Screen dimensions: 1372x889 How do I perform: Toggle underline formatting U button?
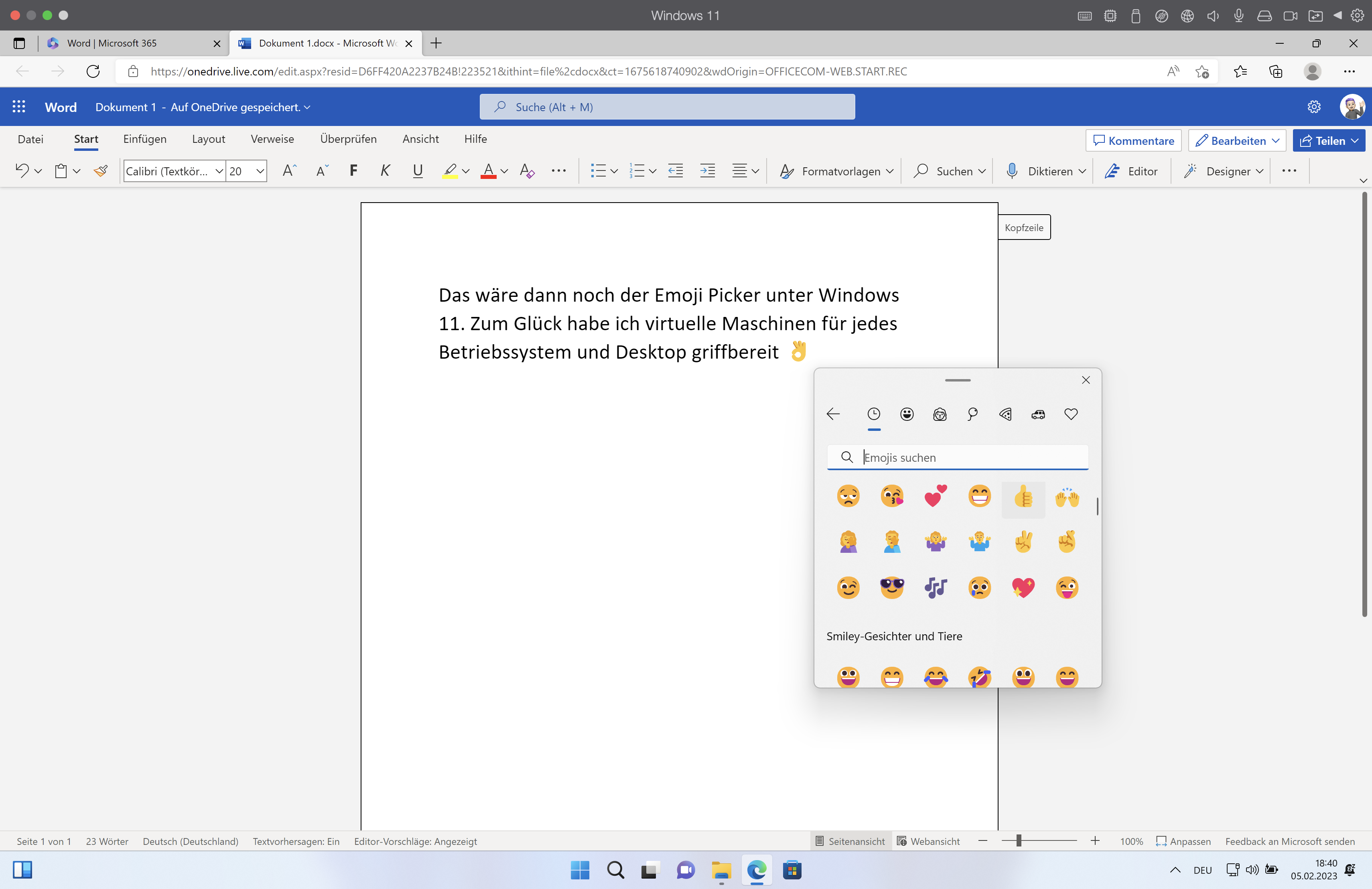(x=418, y=170)
